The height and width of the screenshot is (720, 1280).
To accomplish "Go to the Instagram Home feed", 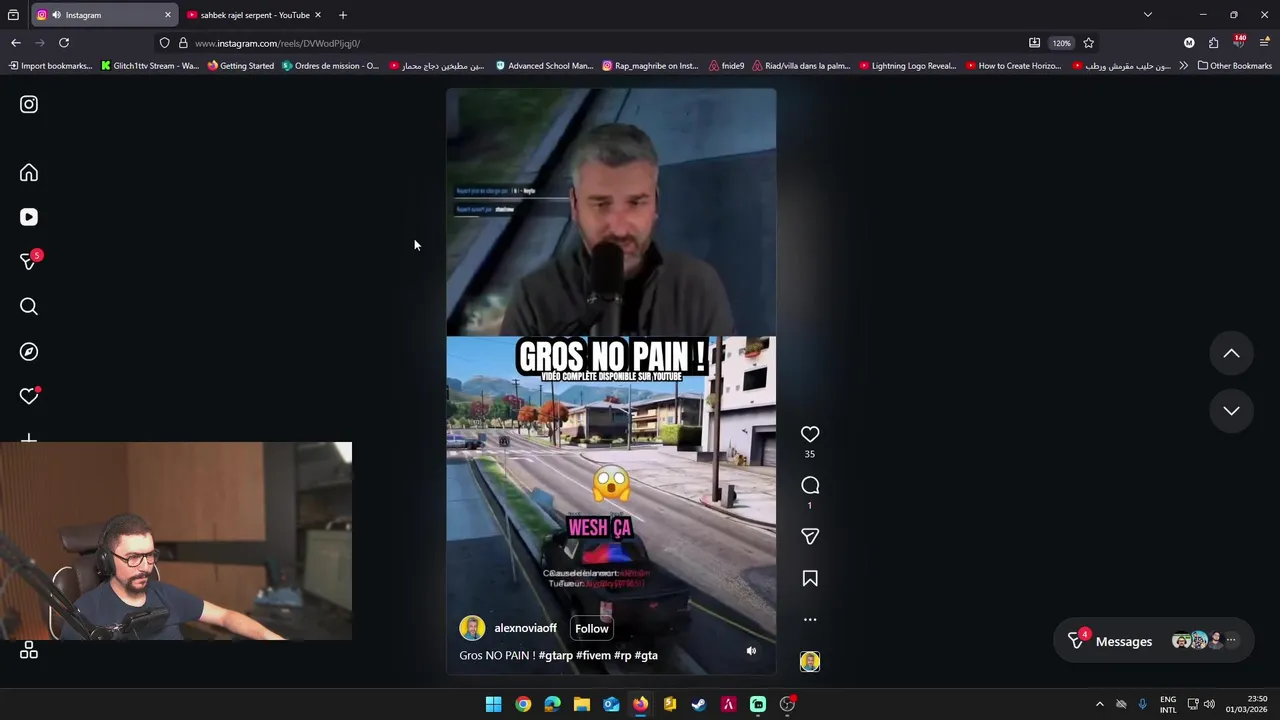I will pyautogui.click(x=29, y=173).
